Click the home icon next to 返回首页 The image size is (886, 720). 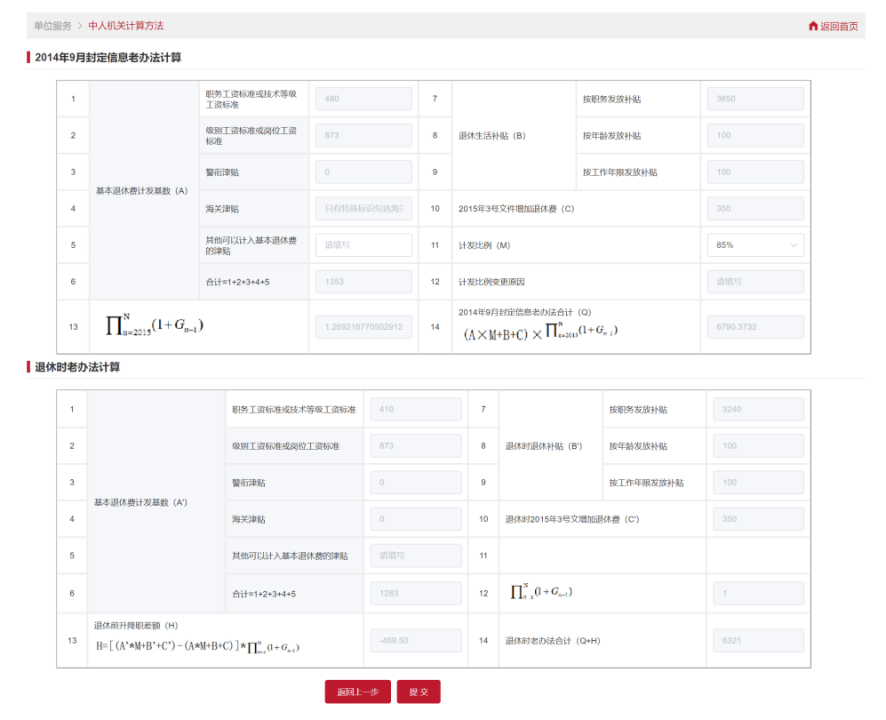point(812,27)
